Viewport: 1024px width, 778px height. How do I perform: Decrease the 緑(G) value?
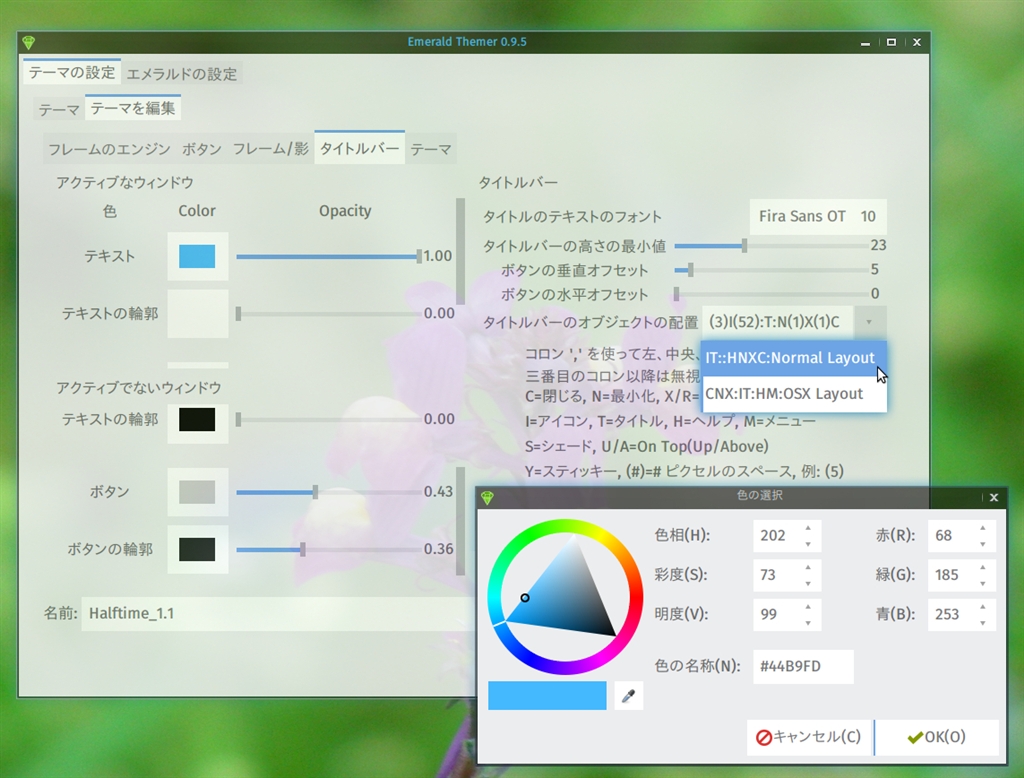pos(983,583)
